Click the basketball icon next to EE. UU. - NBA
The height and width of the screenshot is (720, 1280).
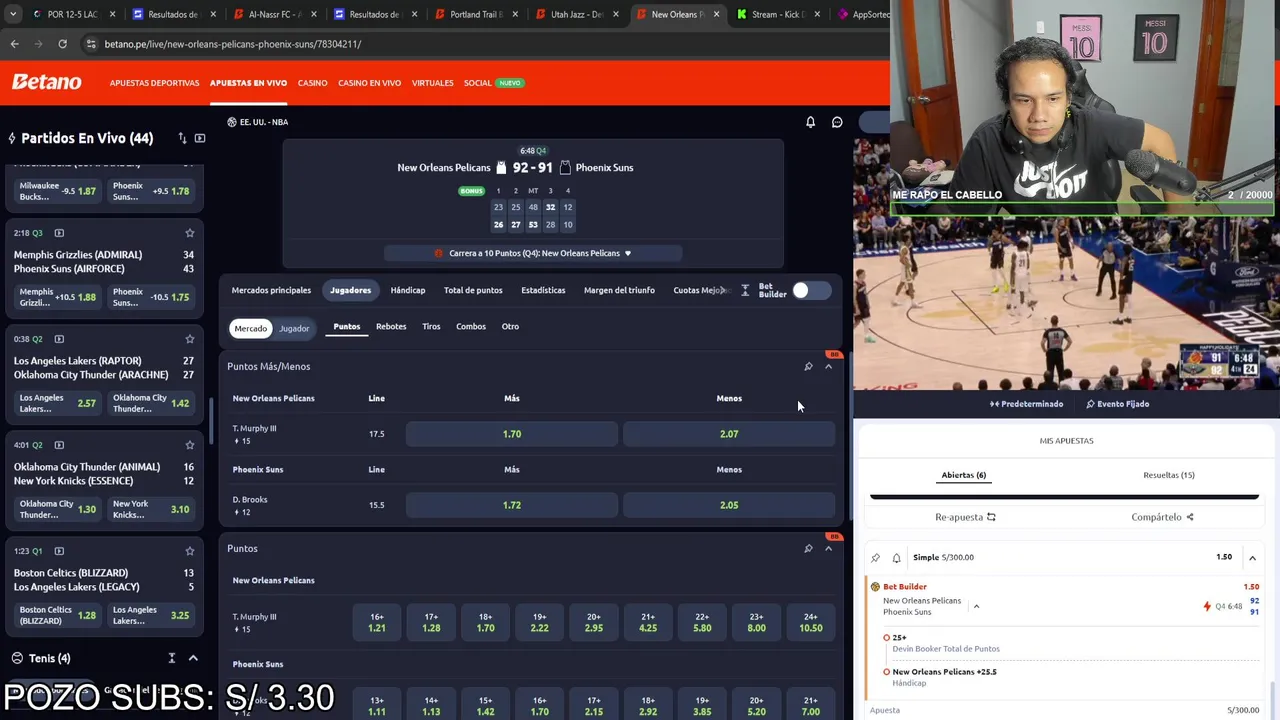[x=232, y=122]
